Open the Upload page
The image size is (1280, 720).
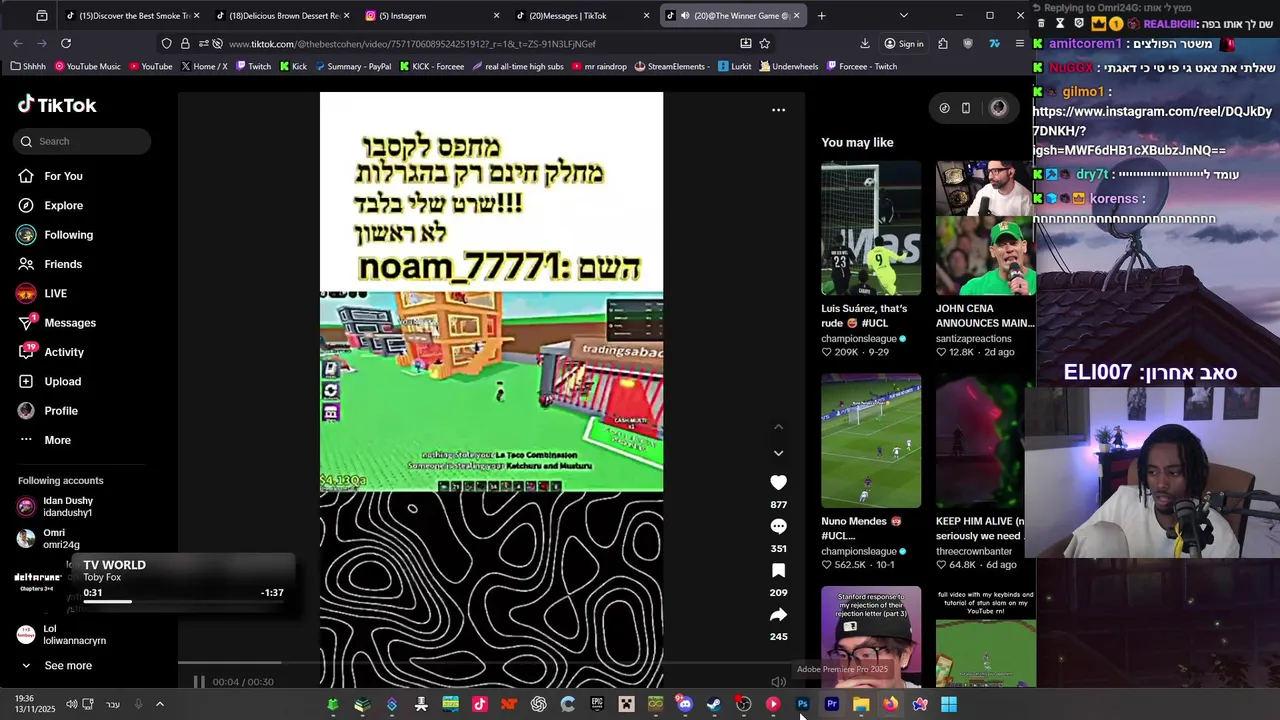(x=62, y=381)
